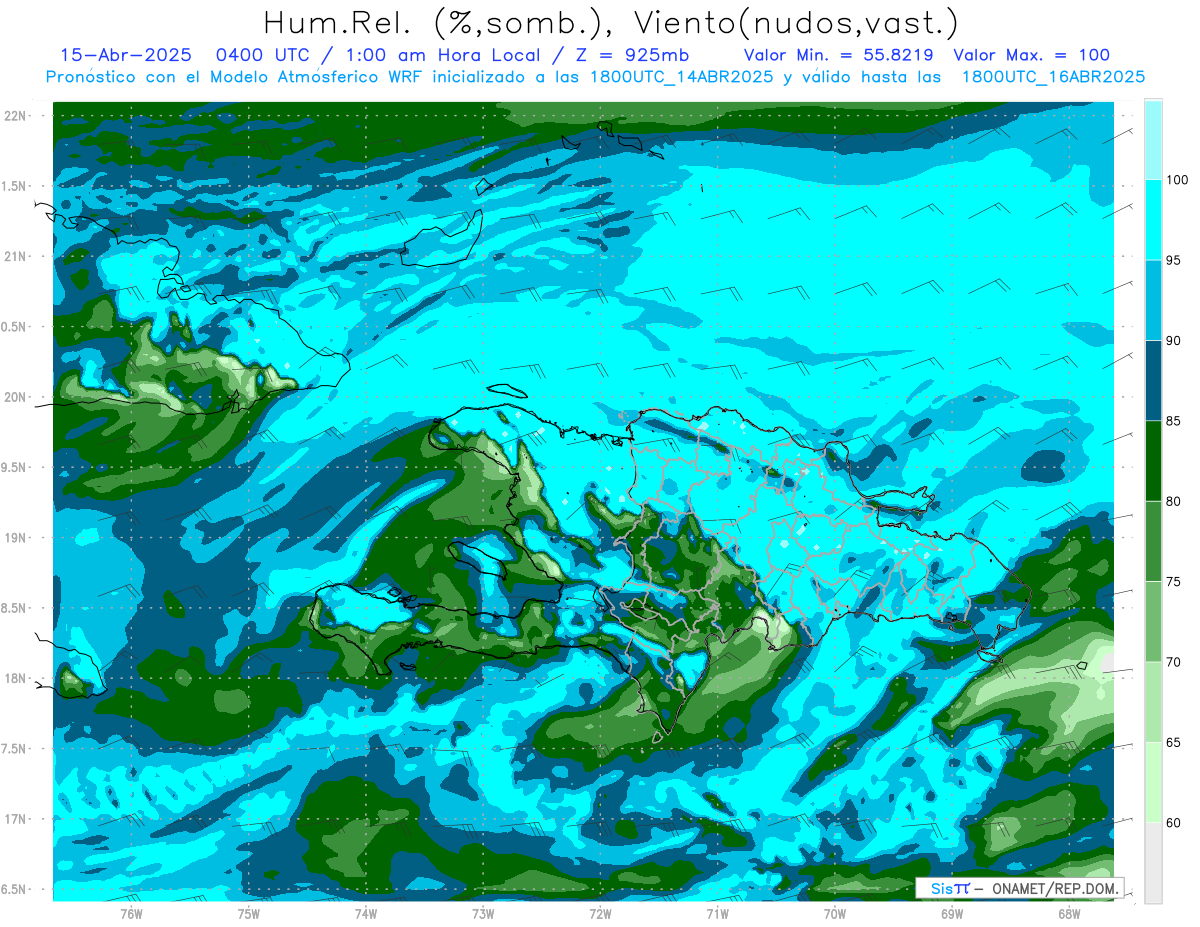The height and width of the screenshot is (927, 1200).
Task: Click the colorbar value '75'
Action: pyautogui.click(x=1174, y=582)
